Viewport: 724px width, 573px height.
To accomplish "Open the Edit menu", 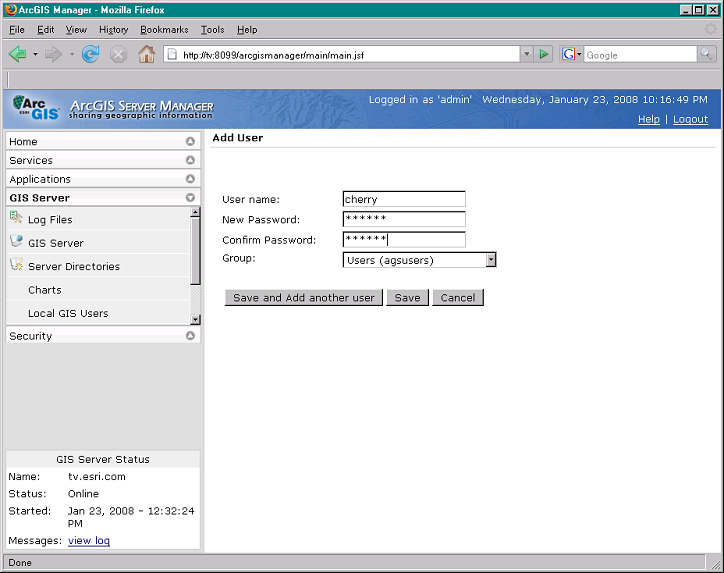I will pyautogui.click(x=46, y=30).
